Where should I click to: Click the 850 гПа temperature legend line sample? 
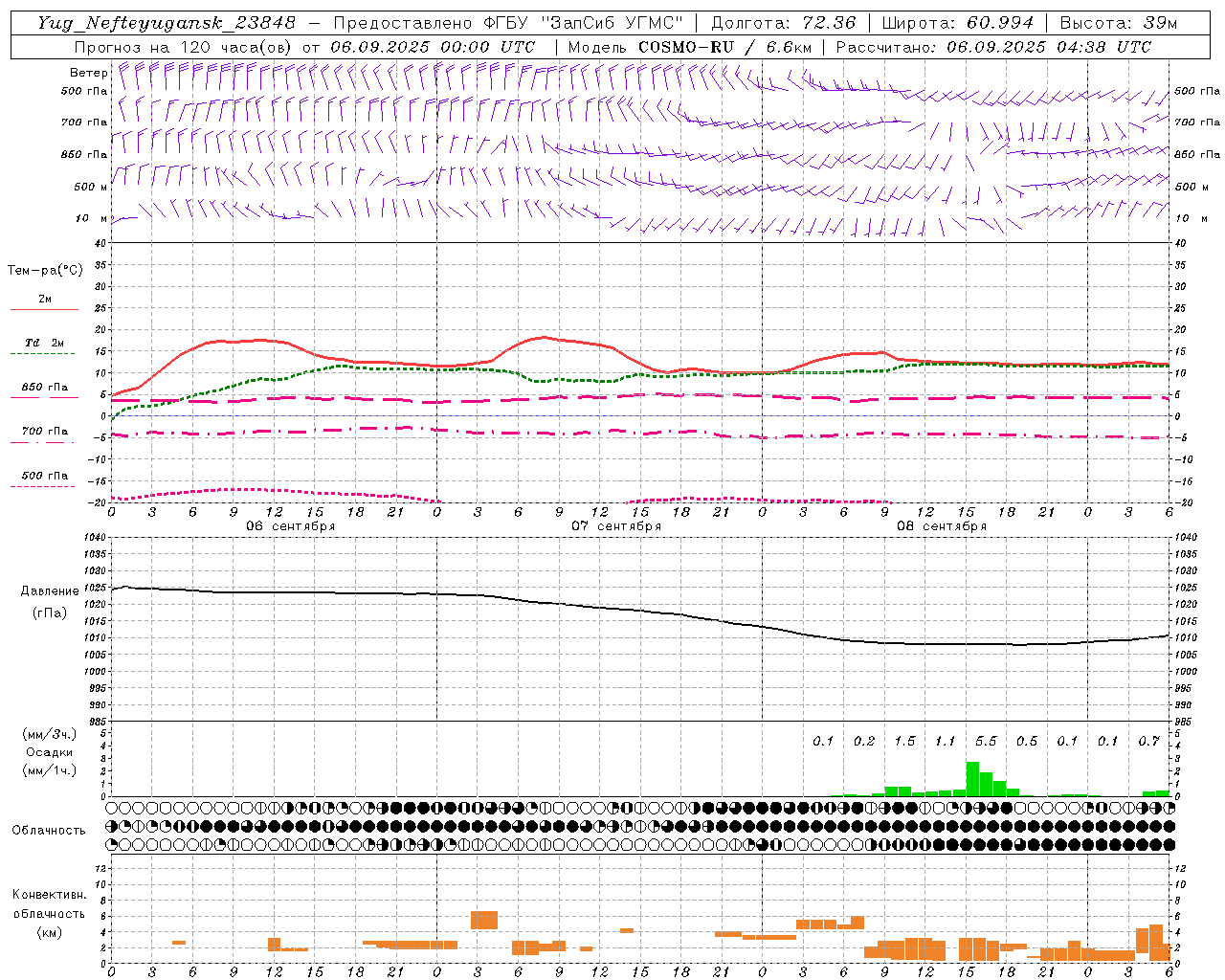44,398
